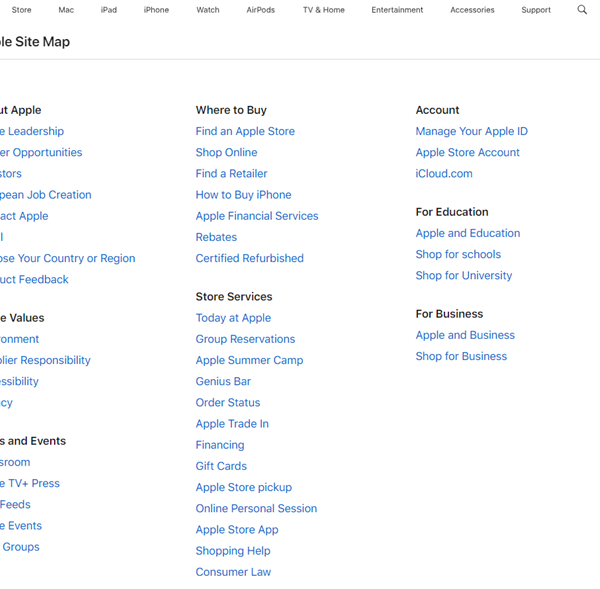
Task: Click the Consumer Law link
Action: [233, 572]
